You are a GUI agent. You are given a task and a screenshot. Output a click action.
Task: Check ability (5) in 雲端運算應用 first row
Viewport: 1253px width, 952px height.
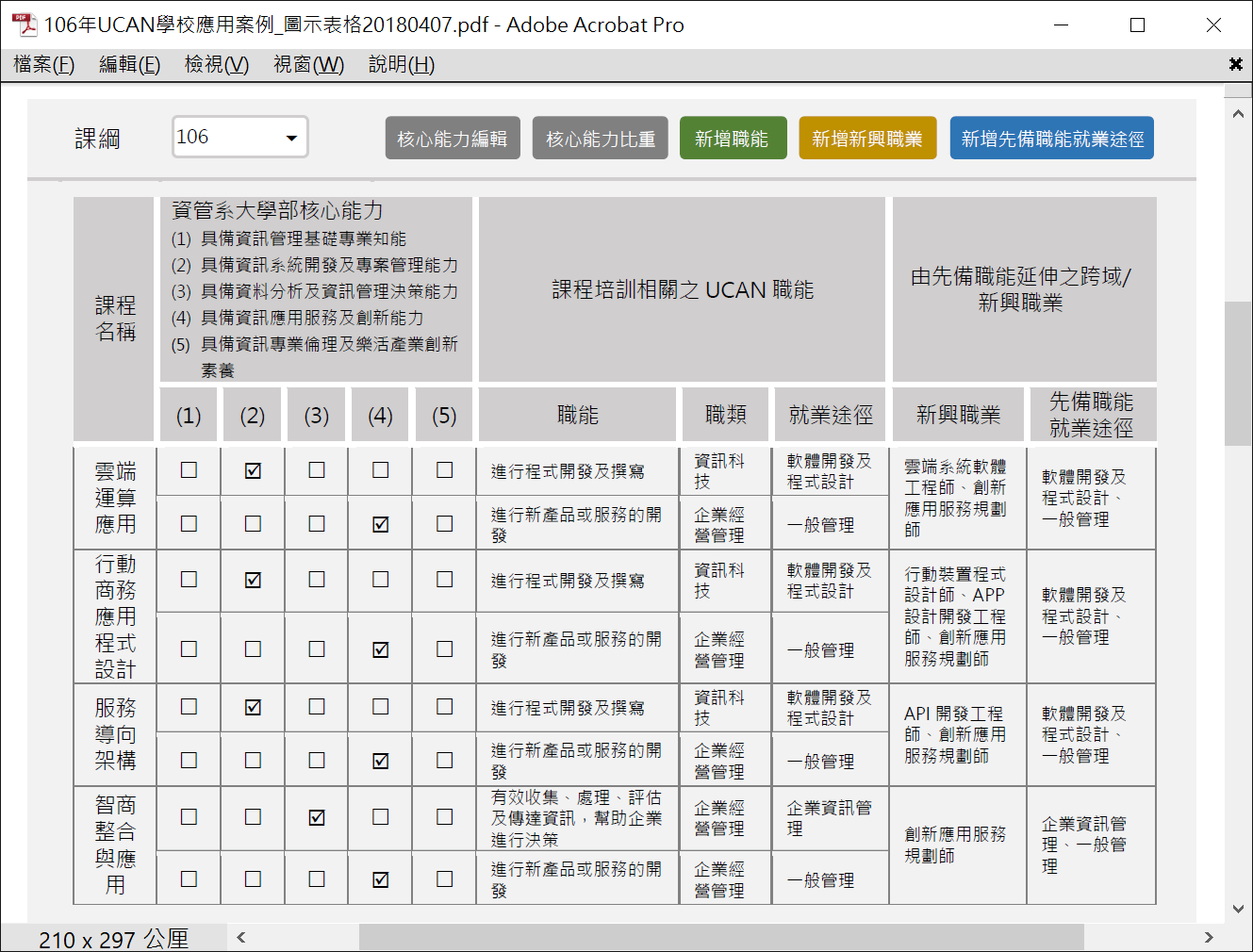(x=445, y=470)
